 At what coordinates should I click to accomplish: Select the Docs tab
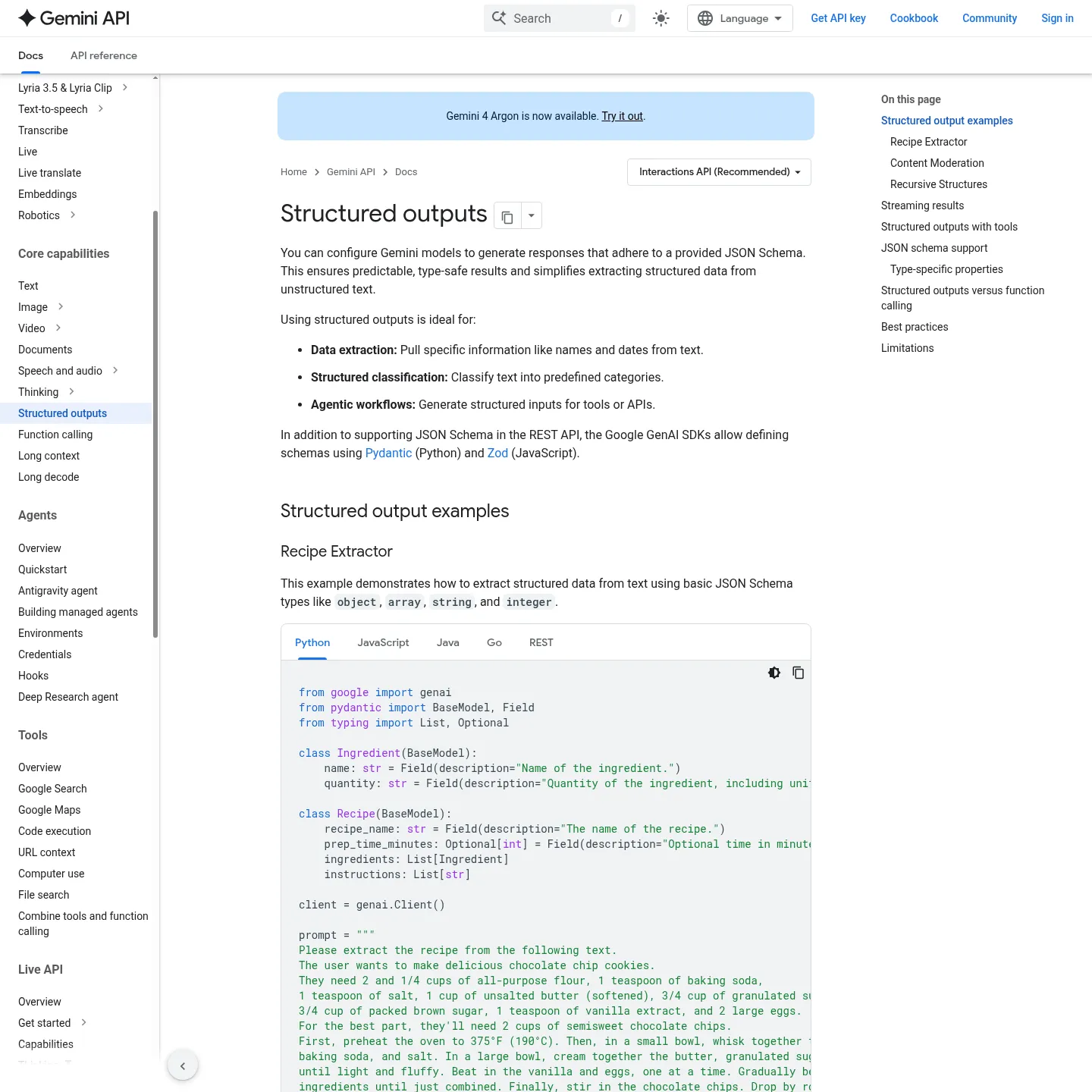pos(30,55)
